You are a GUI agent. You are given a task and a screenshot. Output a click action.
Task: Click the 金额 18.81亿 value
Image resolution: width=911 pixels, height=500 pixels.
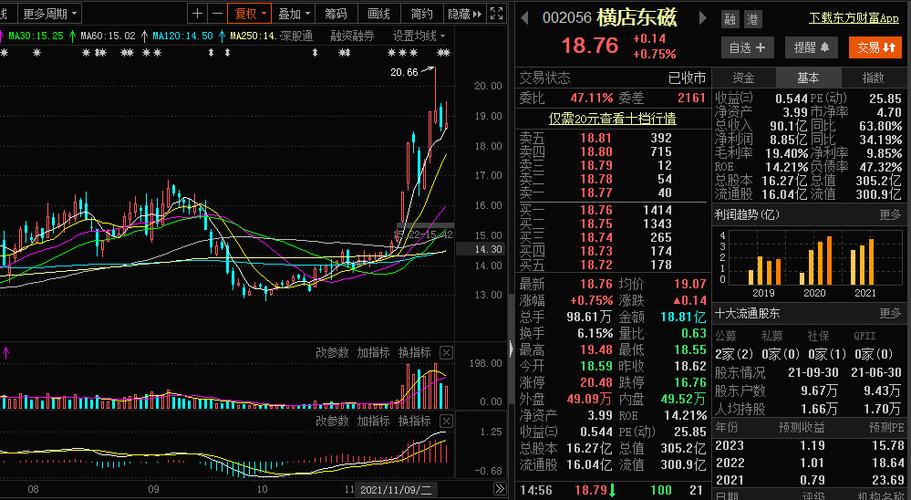point(683,317)
